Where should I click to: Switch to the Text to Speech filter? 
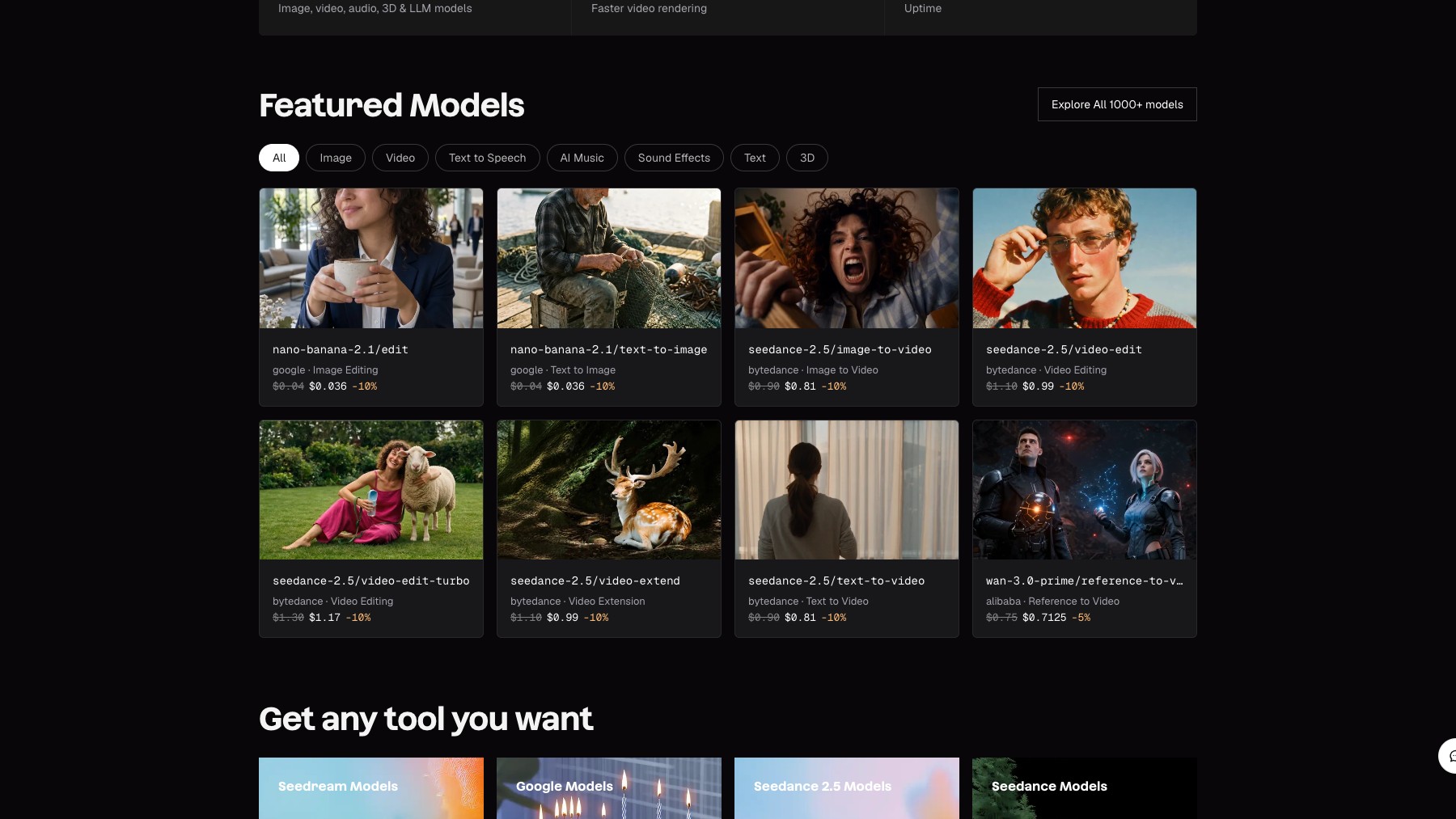pos(488,158)
